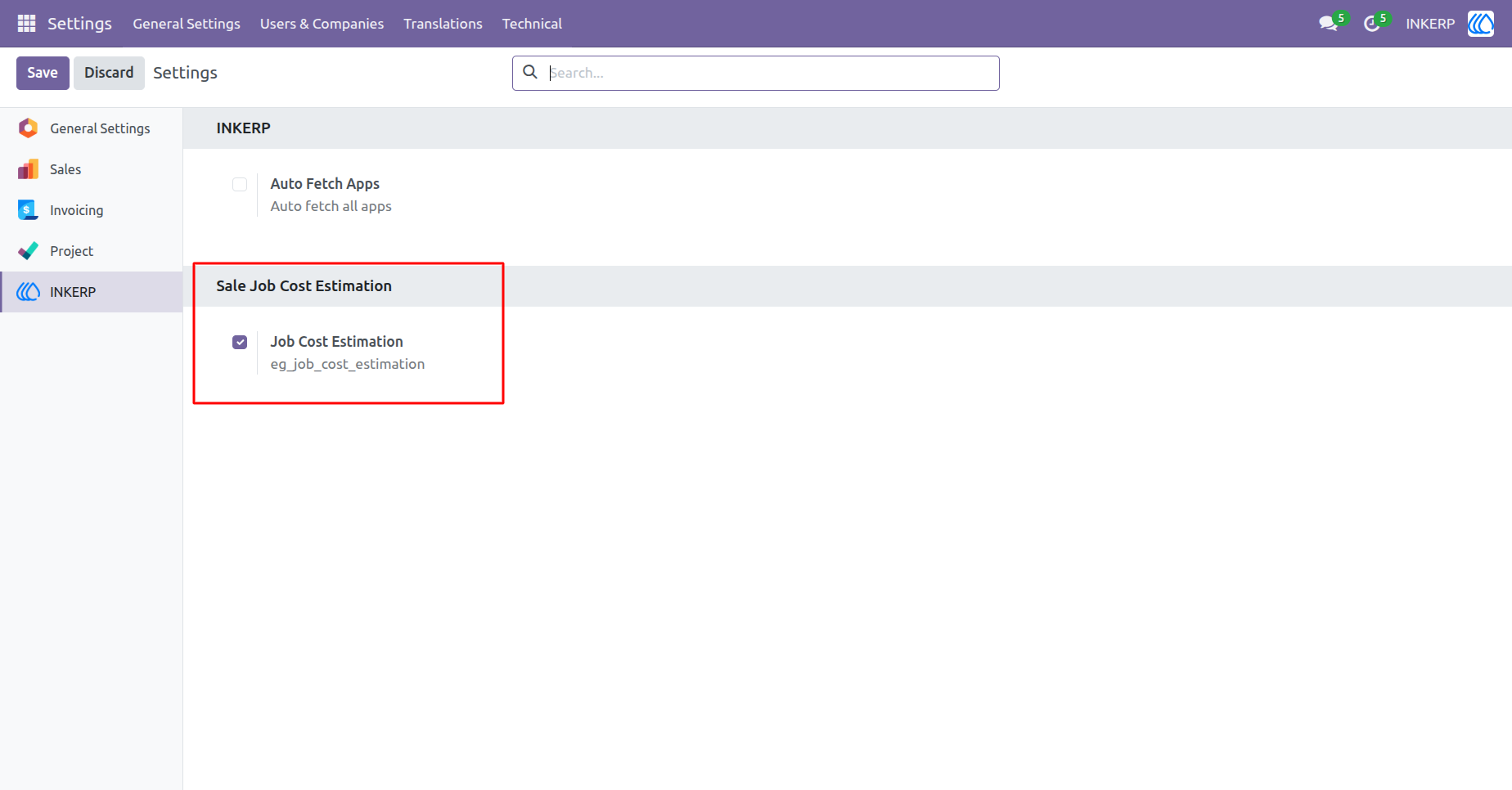Image resolution: width=1512 pixels, height=790 pixels.
Task: Open the conversations message icon
Action: (1328, 24)
